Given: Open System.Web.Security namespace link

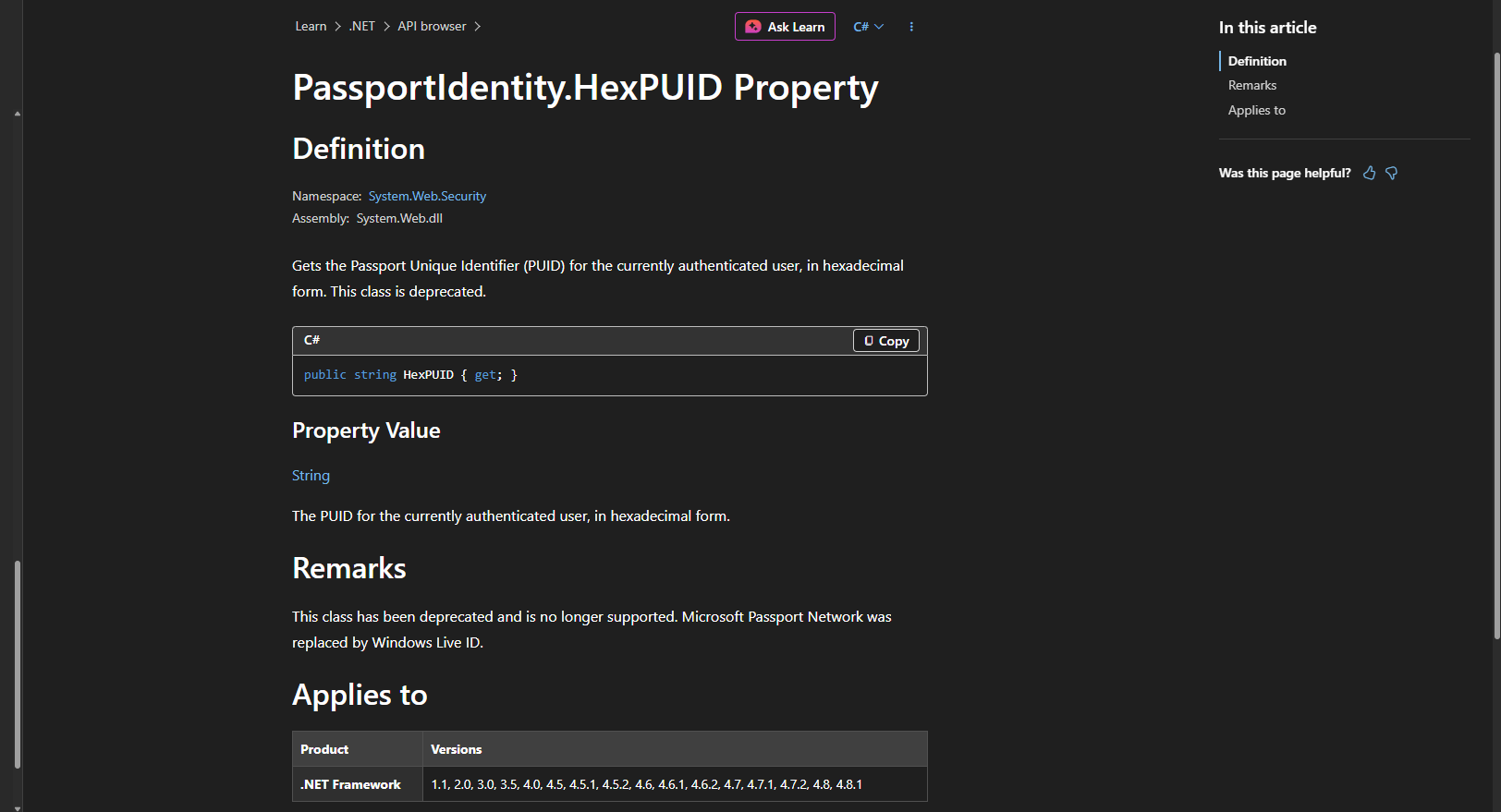Looking at the screenshot, I should pos(427,196).
